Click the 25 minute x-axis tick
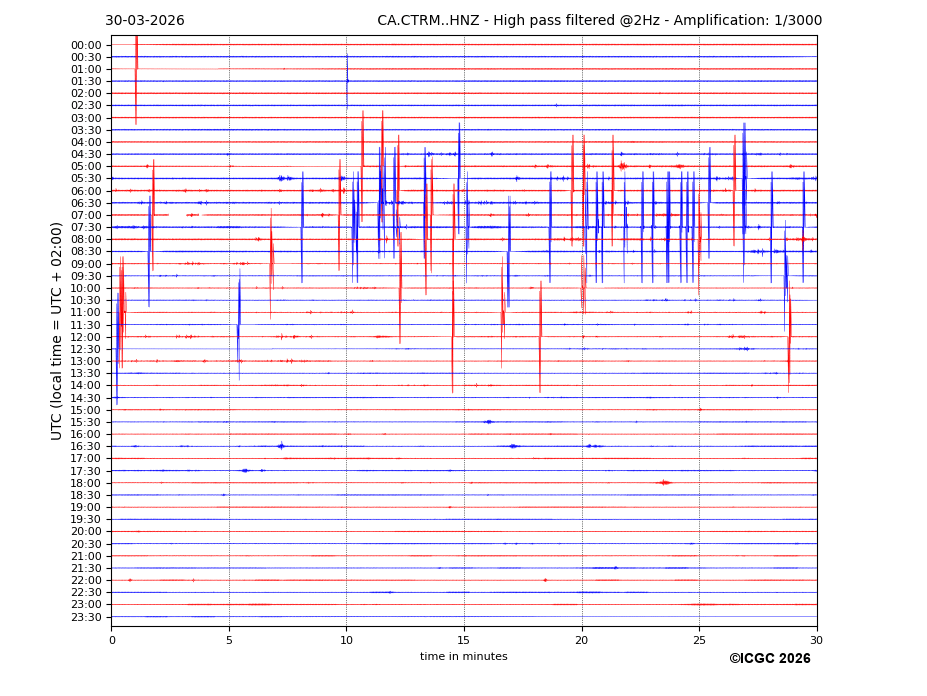Screen dimensions: 927x696 (x=699, y=640)
